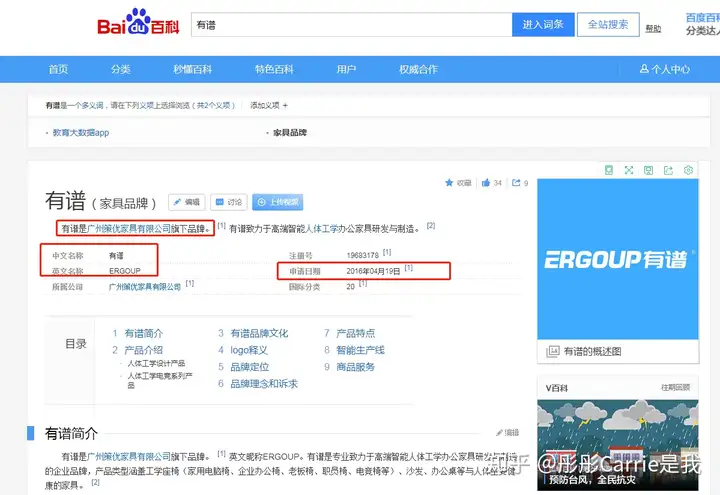The height and width of the screenshot is (495, 720).
Task: Select the 家具品牌 meaning entry
Action: tap(290, 133)
